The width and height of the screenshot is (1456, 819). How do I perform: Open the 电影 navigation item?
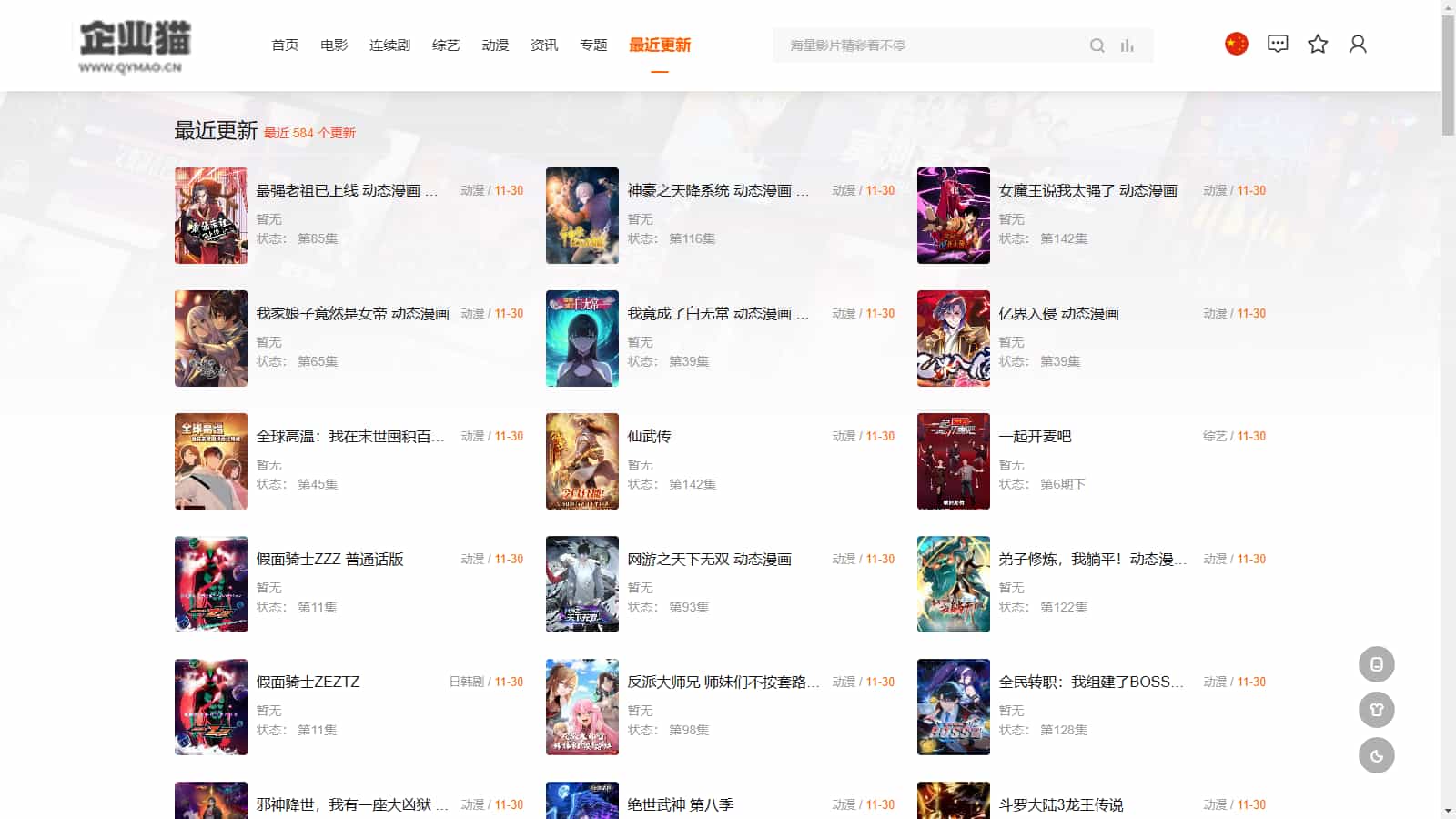point(334,45)
